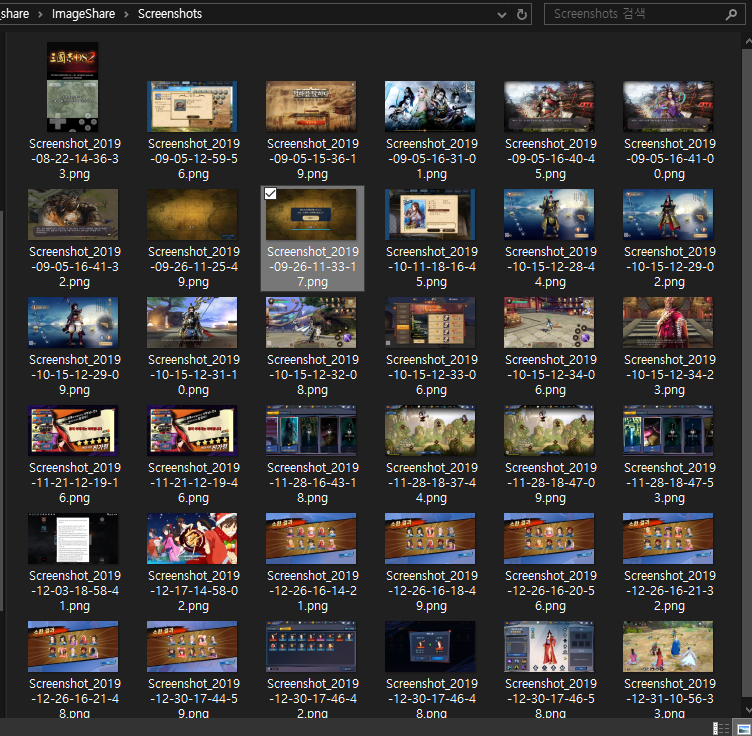Select thumbnail Screenshot_2019-12-26-16-21-32.png

coord(668,538)
